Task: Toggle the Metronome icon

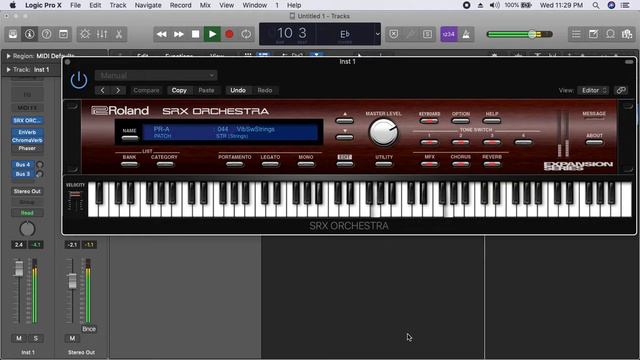Action: click(x=466, y=34)
